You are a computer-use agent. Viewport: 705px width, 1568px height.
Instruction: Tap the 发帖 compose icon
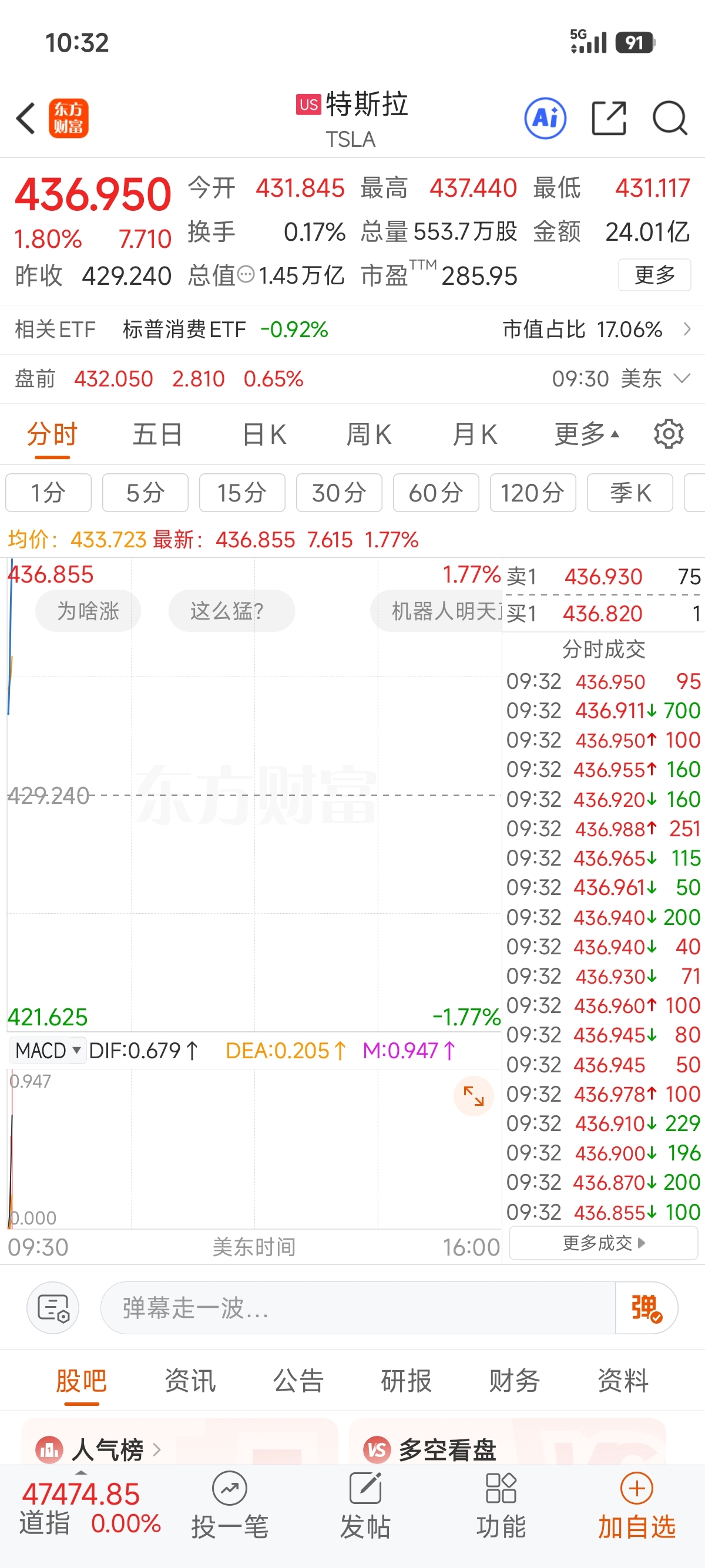tap(365, 1489)
